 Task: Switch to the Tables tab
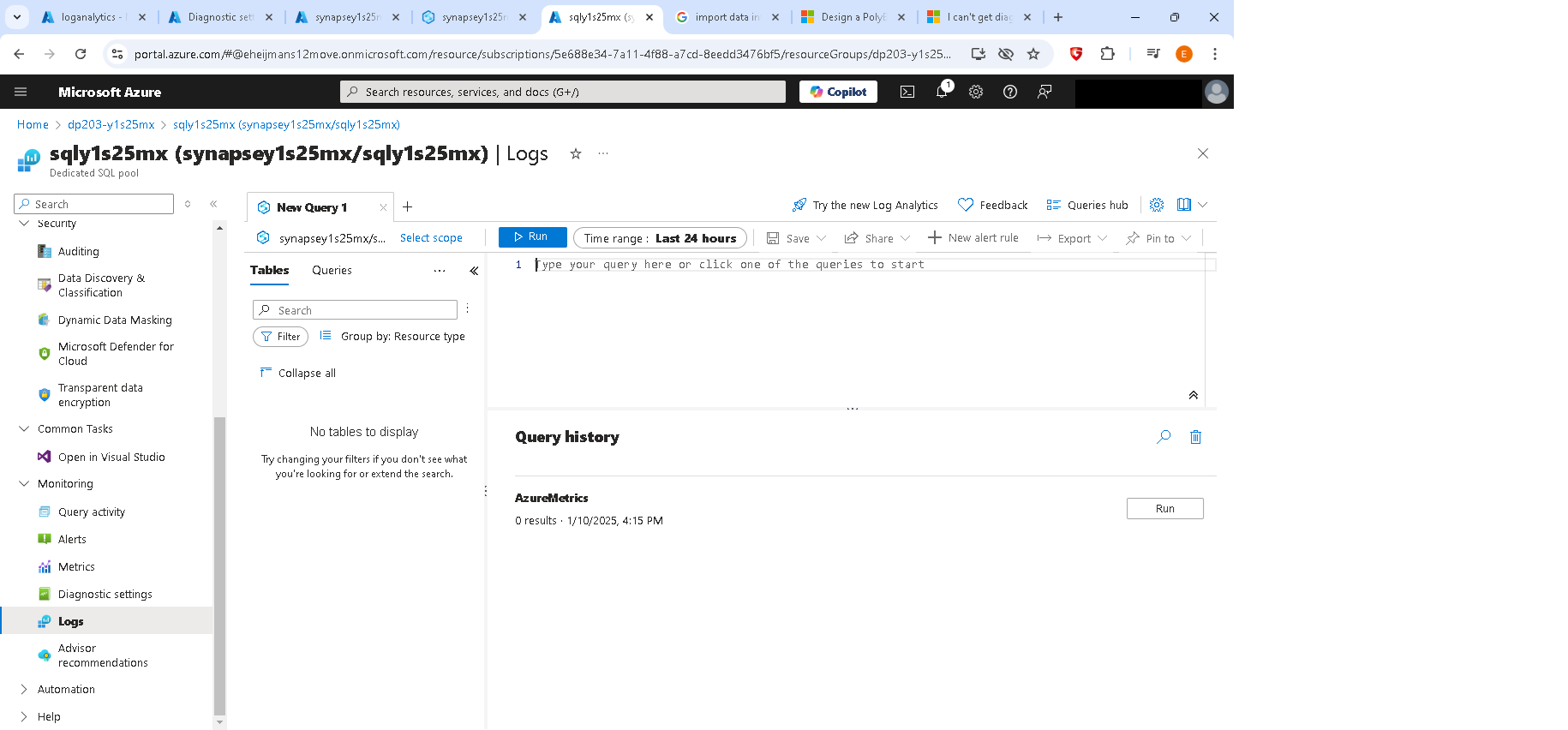(269, 270)
